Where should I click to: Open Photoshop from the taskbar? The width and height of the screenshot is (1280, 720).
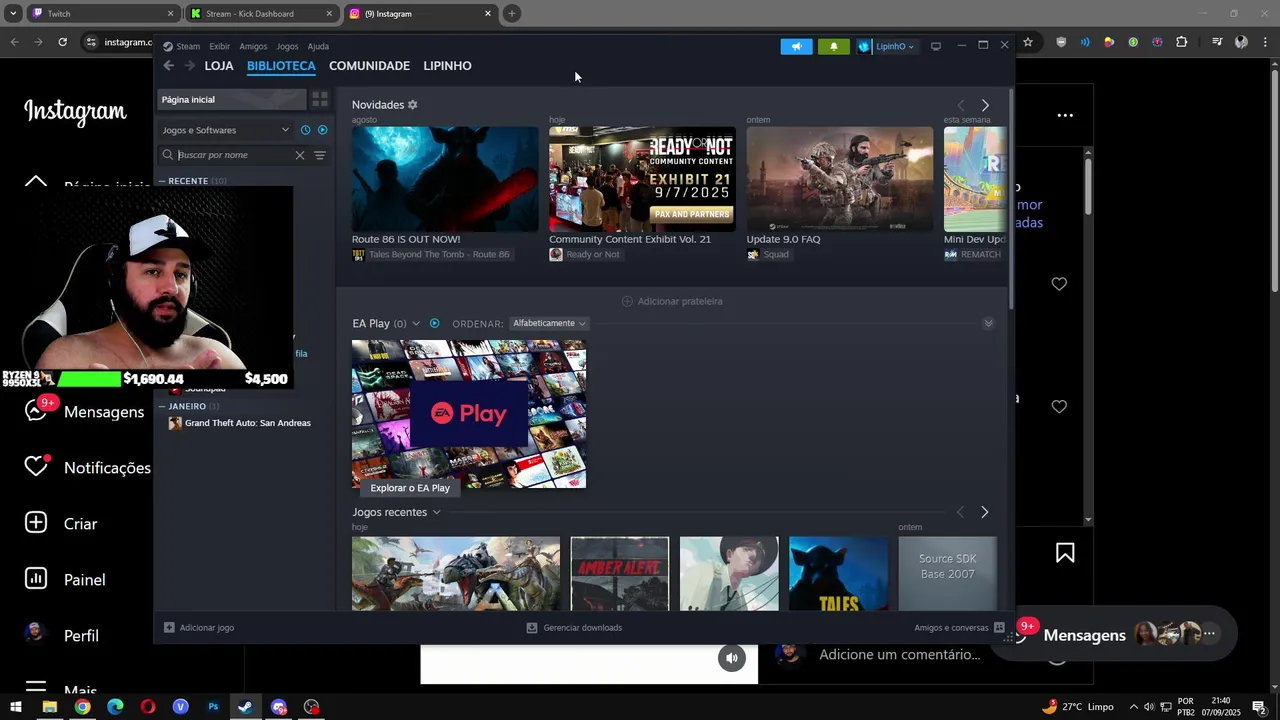pyautogui.click(x=213, y=707)
